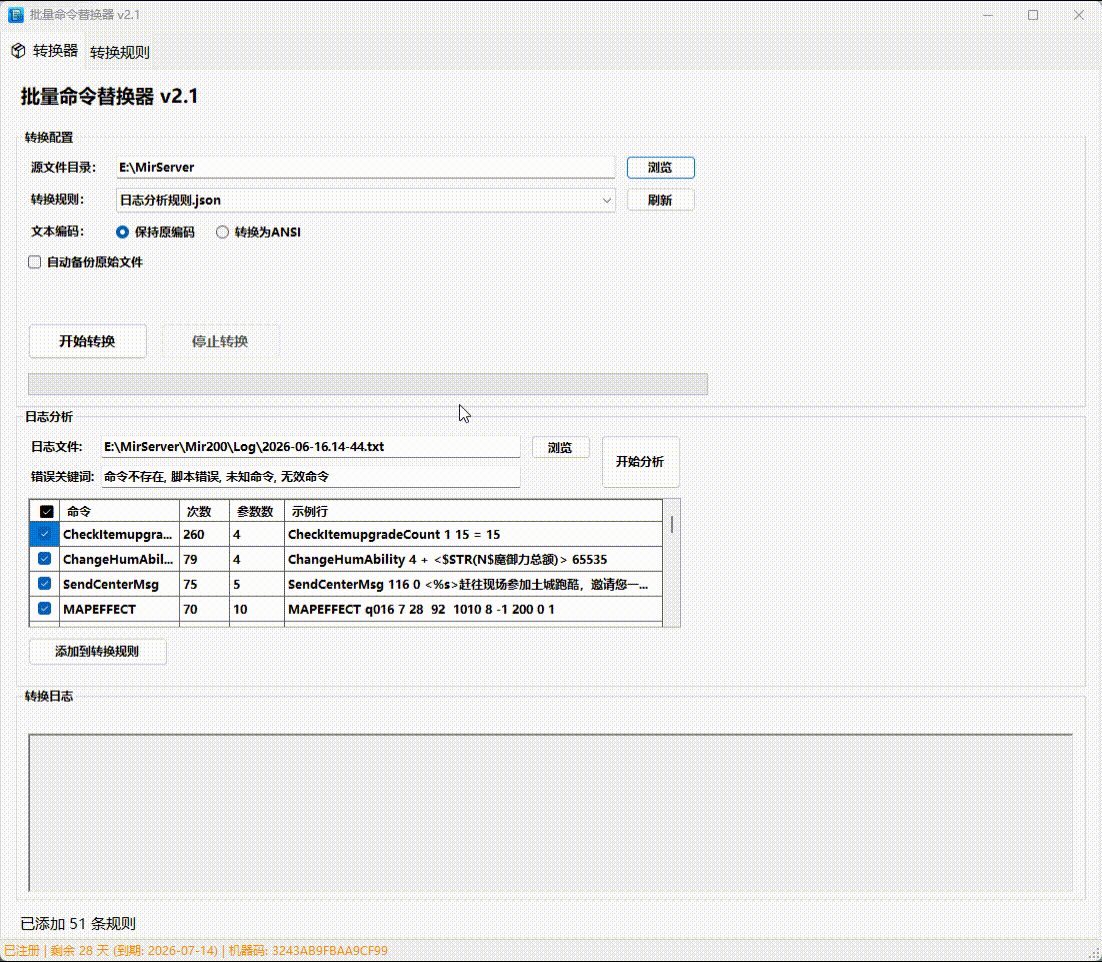Screen dimensions: 1102x962
Task: Click inside the 转换日志 text area
Action: tap(550, 813)
